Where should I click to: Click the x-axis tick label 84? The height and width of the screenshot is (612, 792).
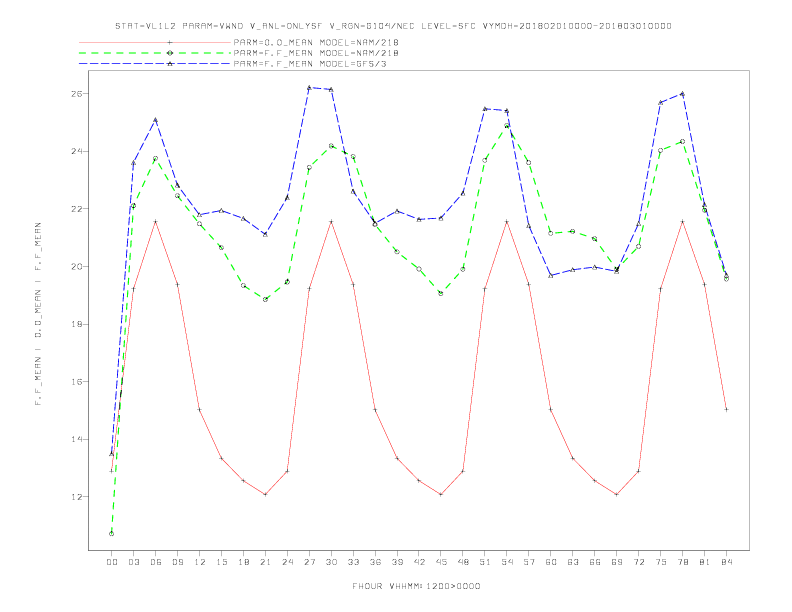726,562
